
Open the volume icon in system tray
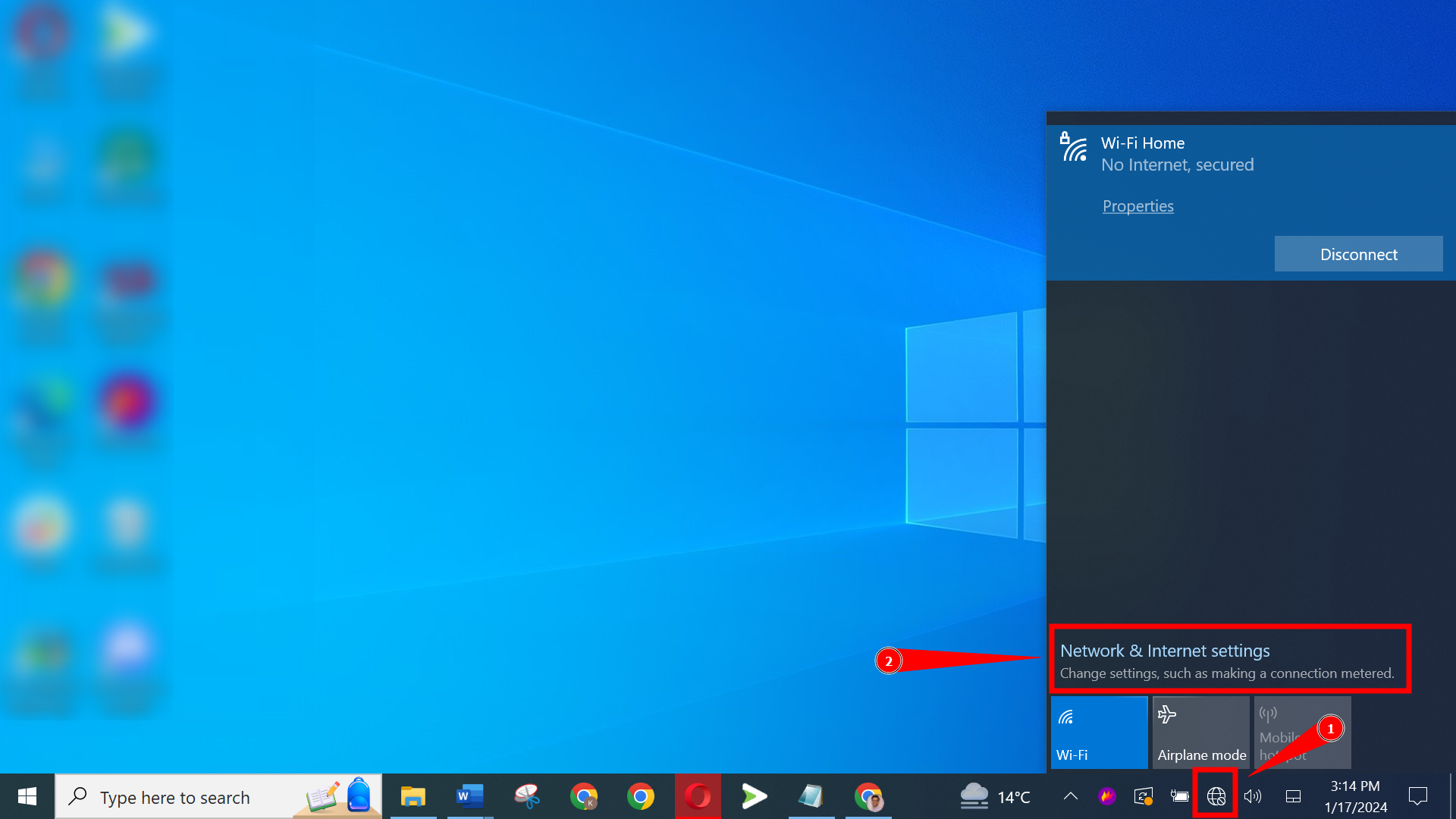pyautogui.click(x=1253, y=796)
